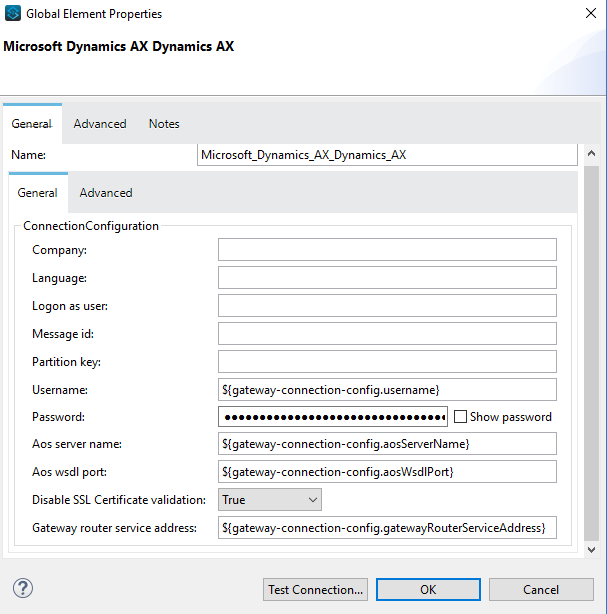607x614 pixels.
Task: Click the help question mark icon
Action: tap(23, 588)
